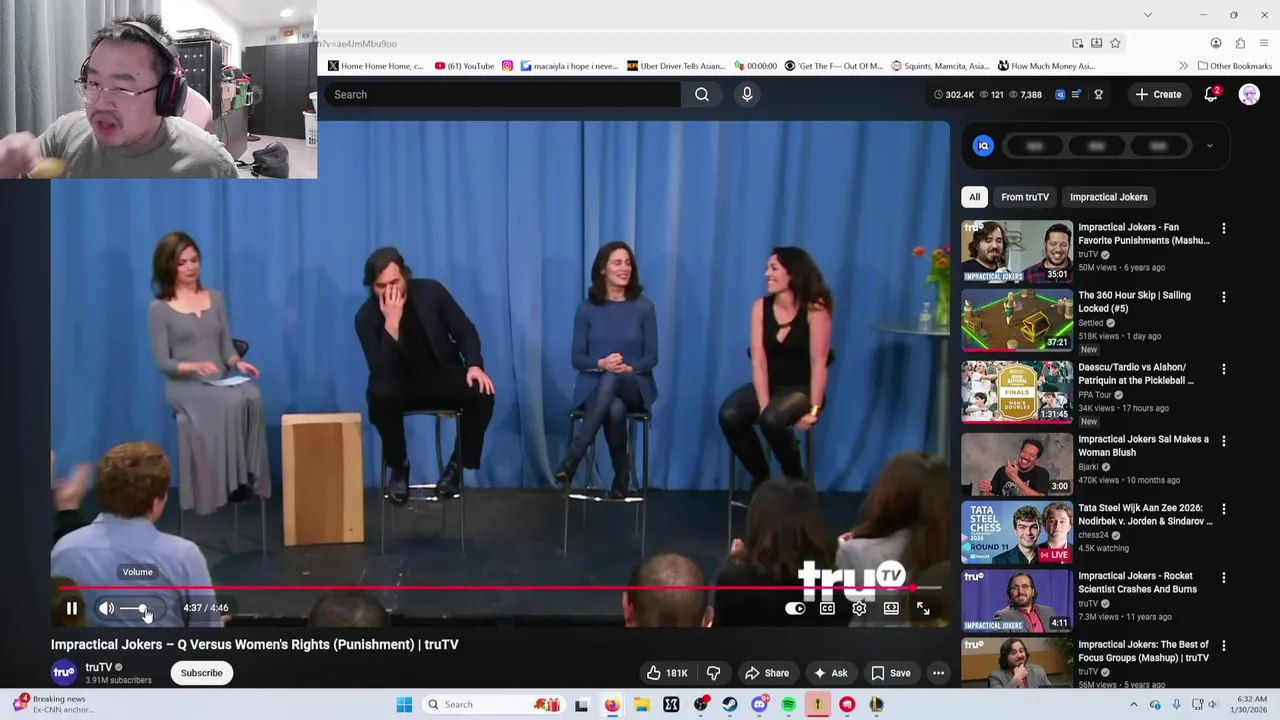Adjust the volume slider handle
This screenshot has width=1280, height=720.
[x=145, y=608]
